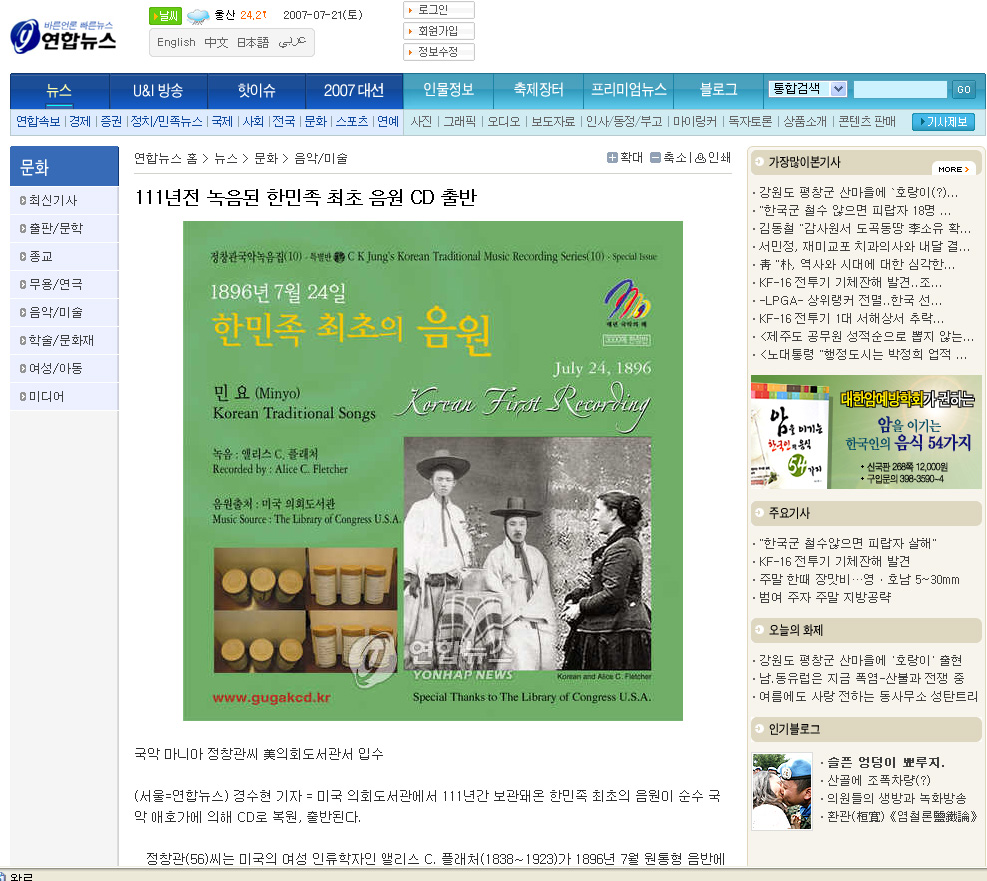Select the 뉴스 main tab

tap(60, 91)
